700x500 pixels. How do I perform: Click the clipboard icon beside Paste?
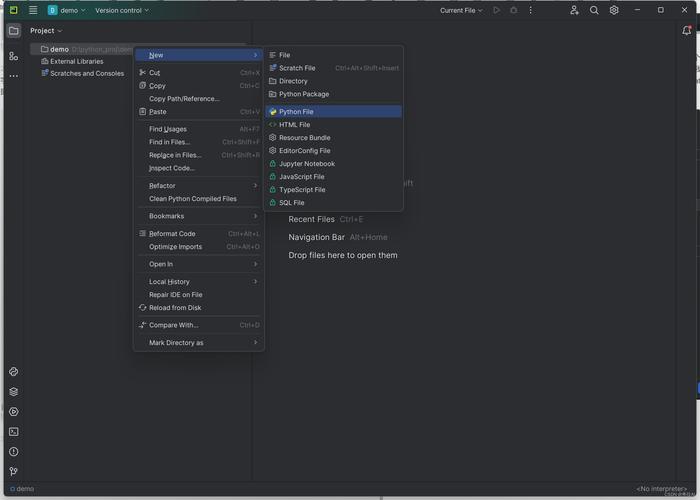(142, 112)
